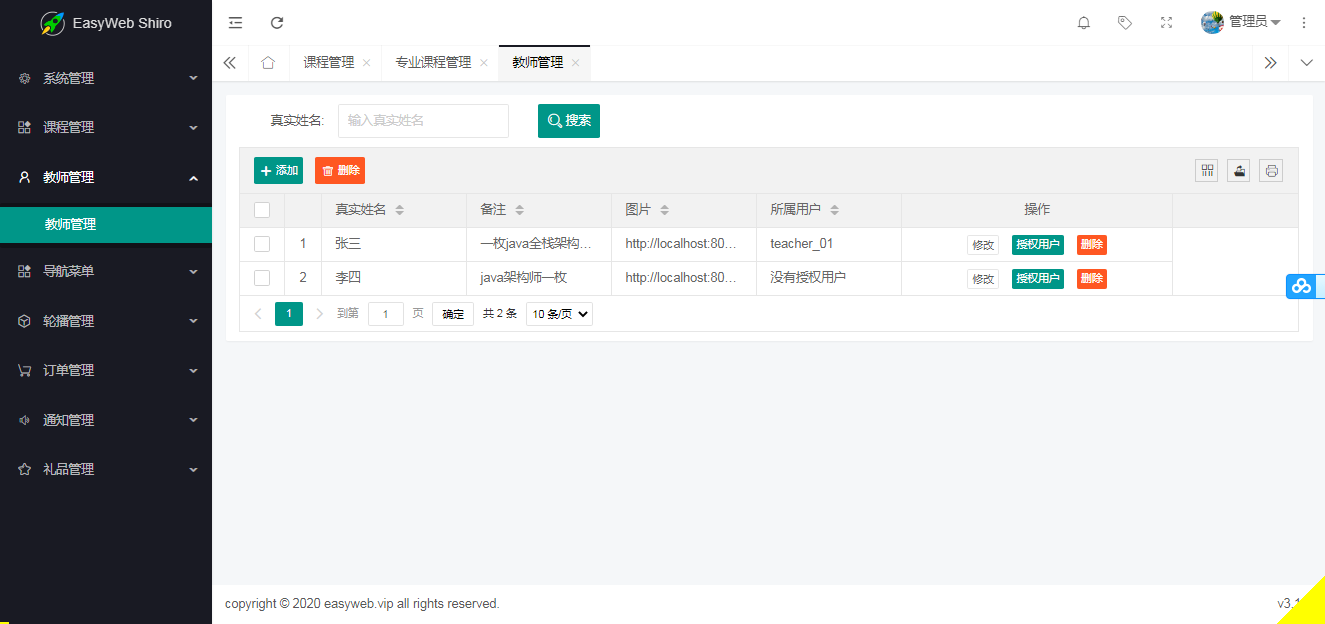The width and height of the screenshot is (1325, 624).
Task: Go to home tab icon
Action: pos(268,63)
